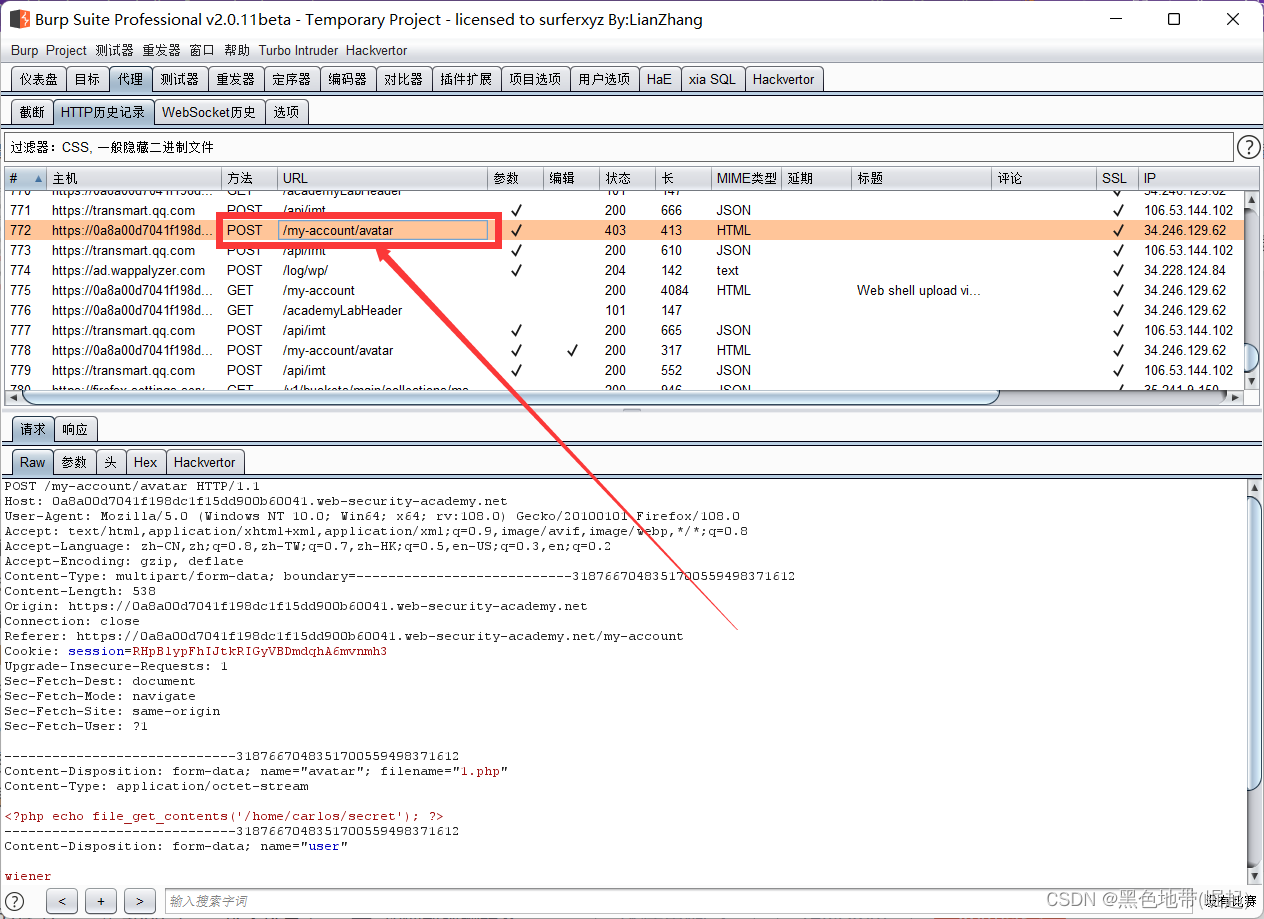Select the Hackvertor request view tab
The image size is (1264, 919).
205,462
